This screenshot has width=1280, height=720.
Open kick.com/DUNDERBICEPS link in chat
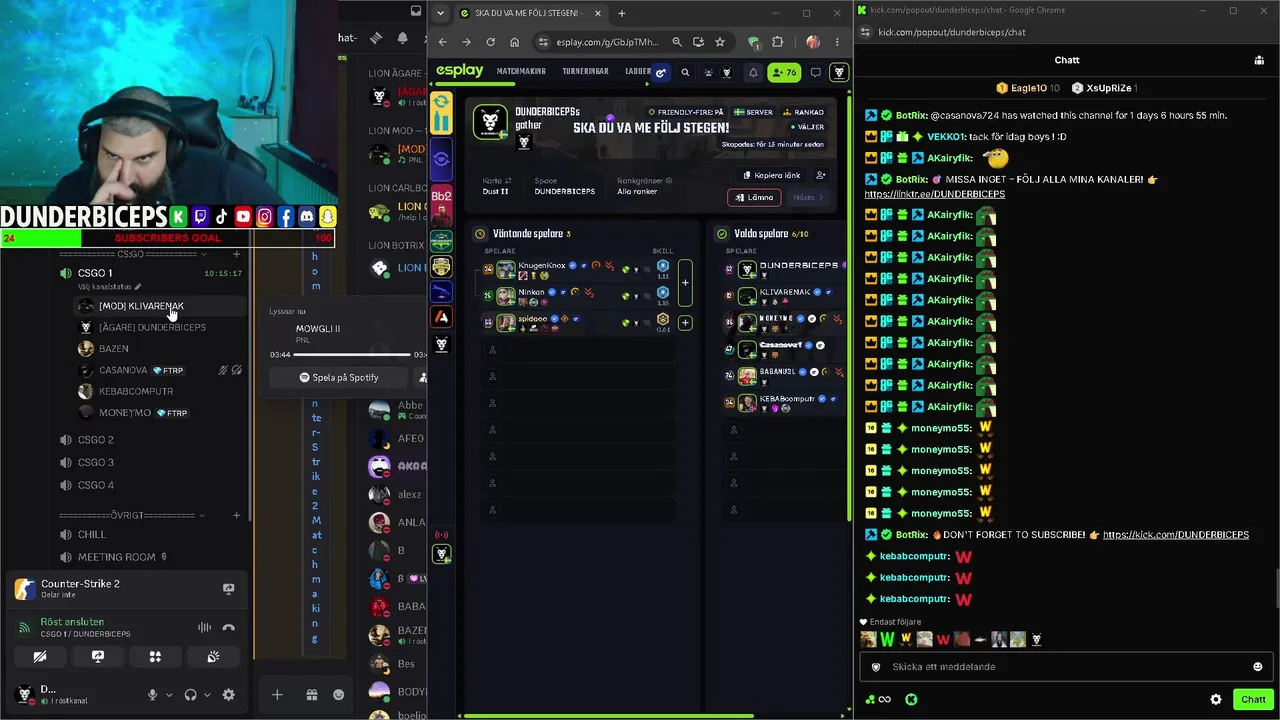tap(1176, 535)
